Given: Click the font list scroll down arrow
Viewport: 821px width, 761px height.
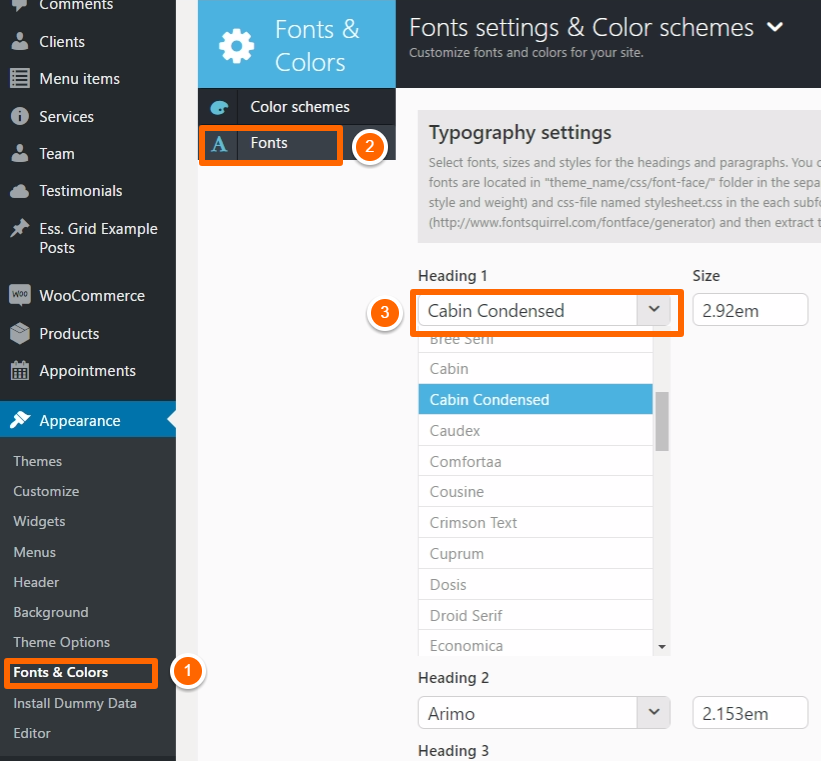Looking at the screenshot, I should [x=662, y=647].
